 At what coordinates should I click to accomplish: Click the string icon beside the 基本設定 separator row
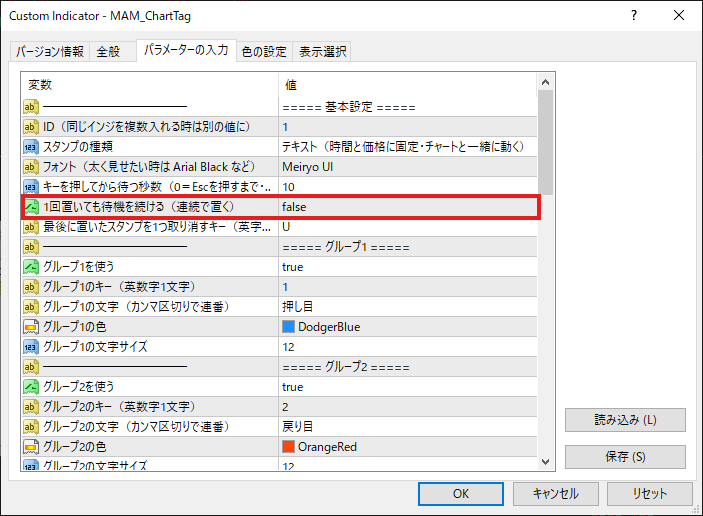(30, 107)
